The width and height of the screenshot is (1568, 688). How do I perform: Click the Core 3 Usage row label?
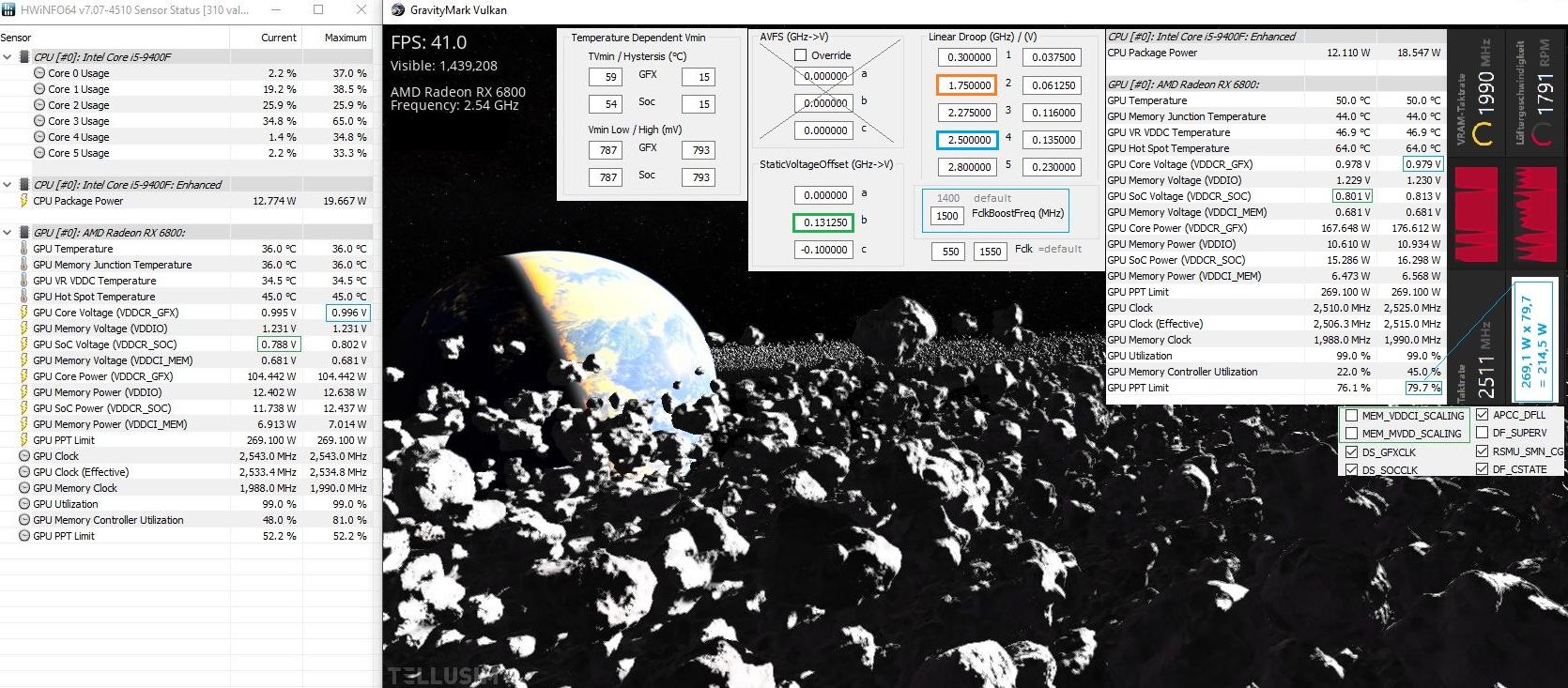coord(78,121)
